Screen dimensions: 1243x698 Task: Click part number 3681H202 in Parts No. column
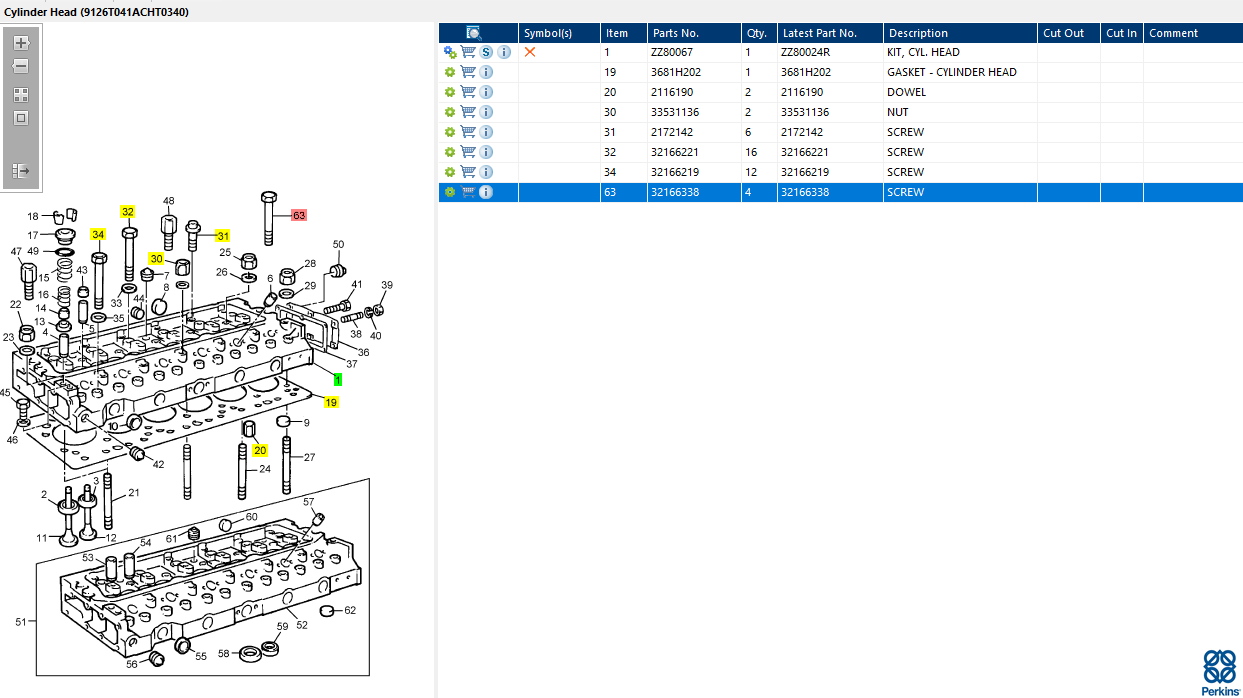pyautogui.click(x=676, y=72)
